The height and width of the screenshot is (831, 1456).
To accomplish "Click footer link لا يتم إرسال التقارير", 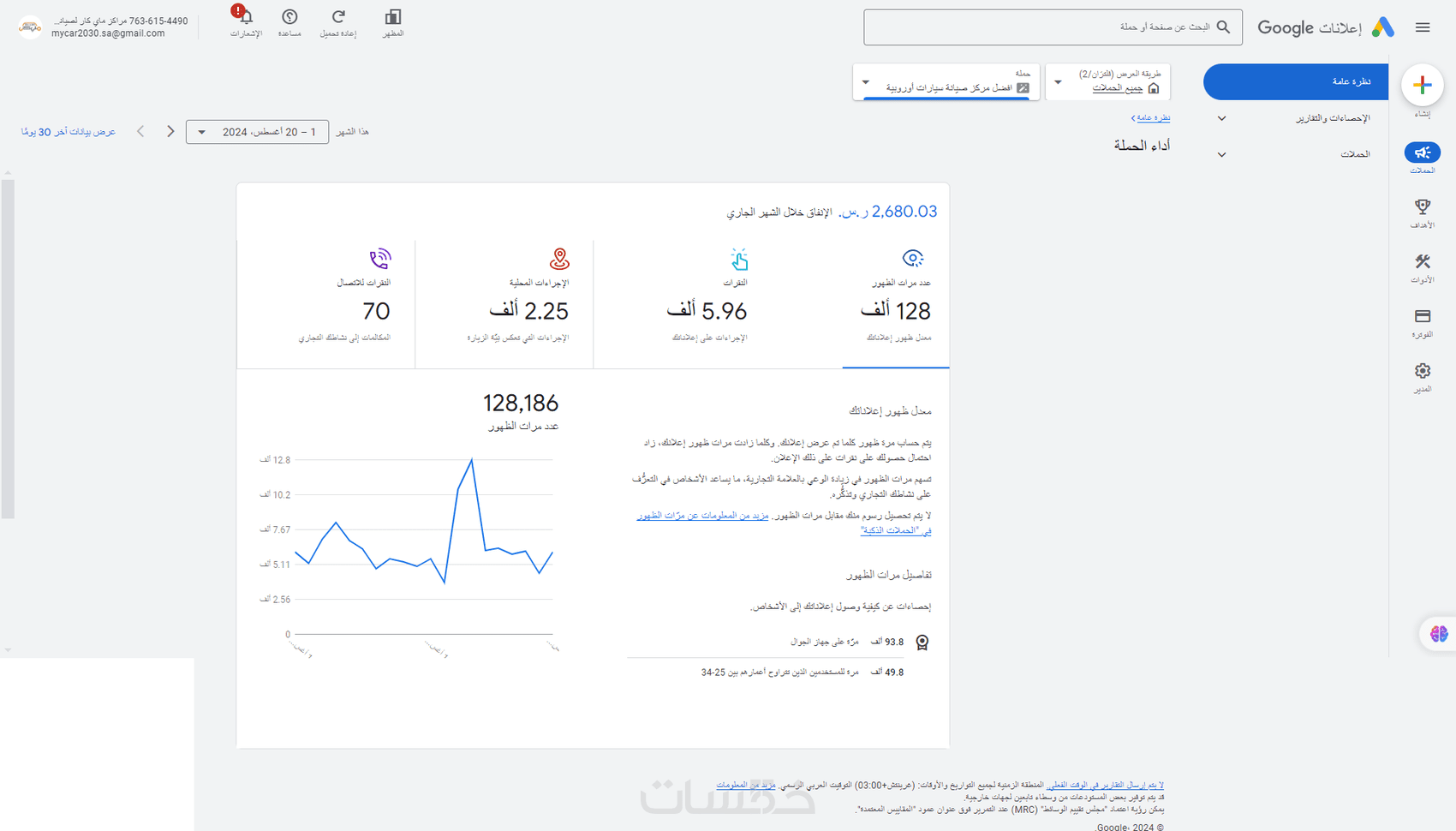I will [1106, 785].
